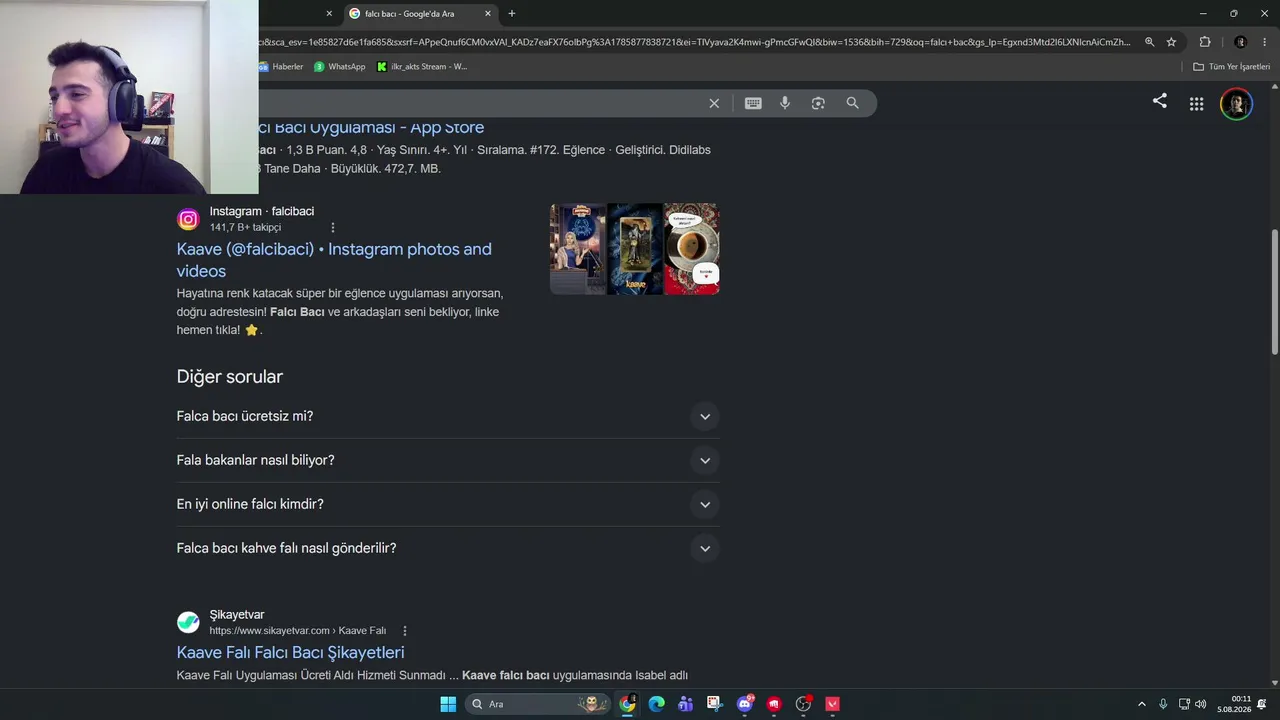Click the sikayetvar.com URL text
The image size is (1280, 720).
[297, 631]
